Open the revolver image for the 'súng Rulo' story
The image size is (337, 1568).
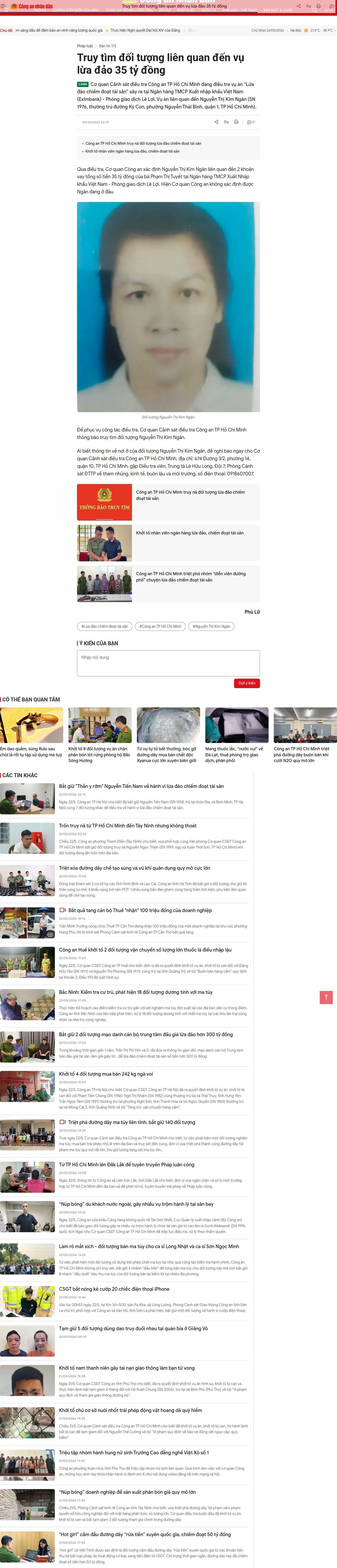pyautogui.click(x=31, y=725)
